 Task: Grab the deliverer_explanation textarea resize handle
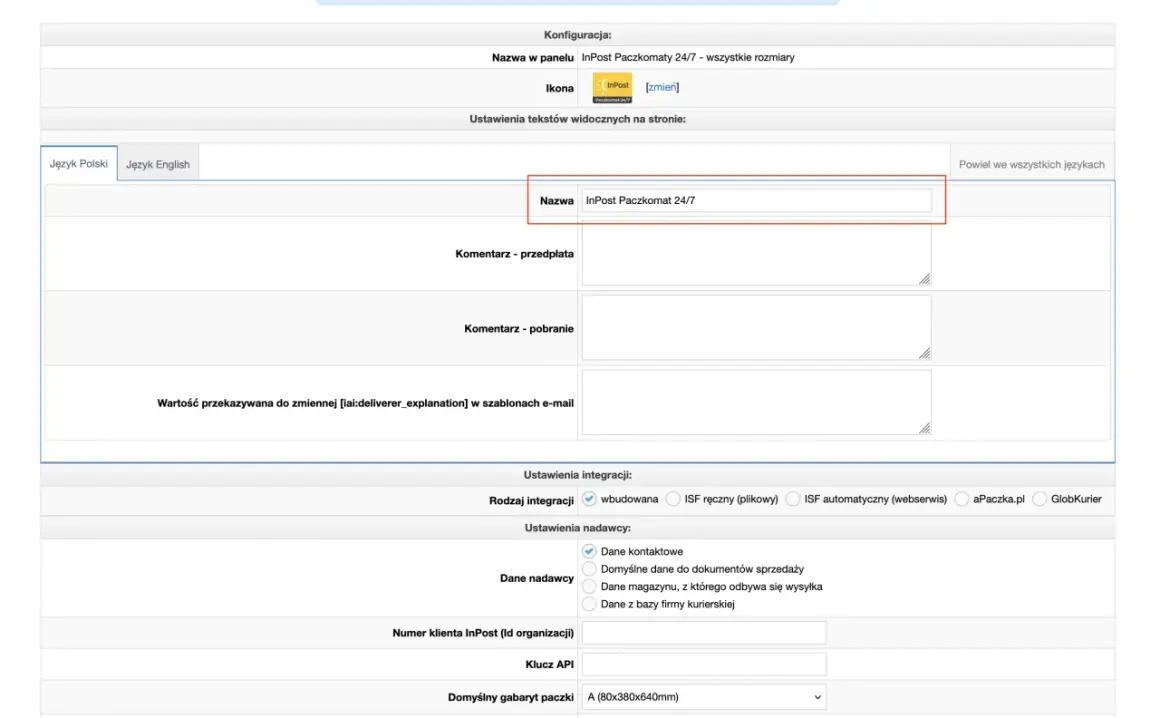[x=925, y=428]
